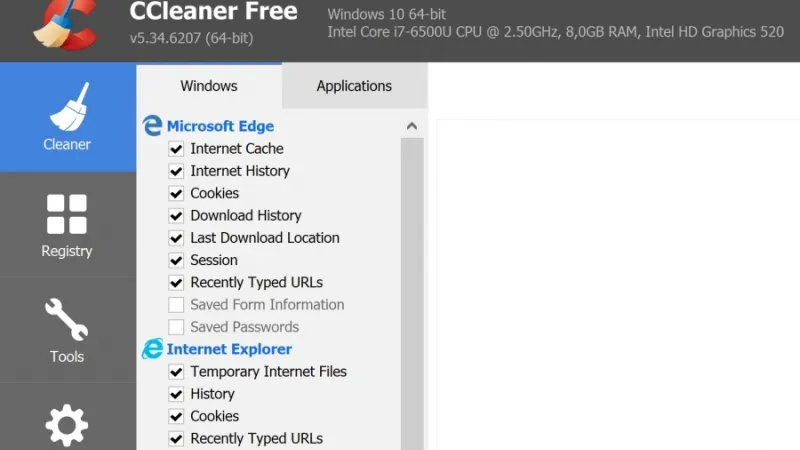This screenshot has height=450, width=800.
Task: Uncheck Internet Explorer Recently Typed URLs checkbox
Action: (x=176, y=439)
